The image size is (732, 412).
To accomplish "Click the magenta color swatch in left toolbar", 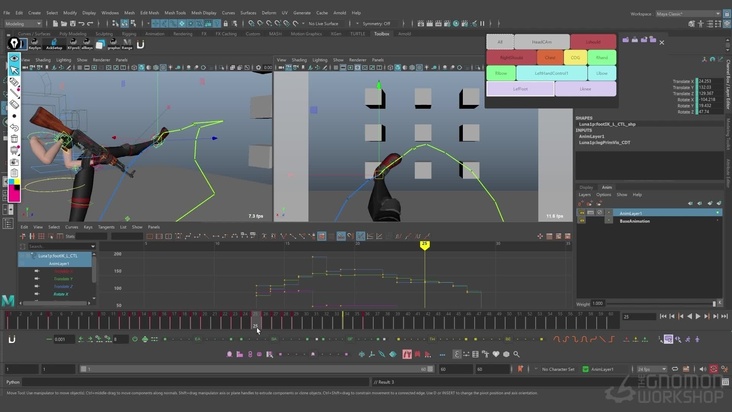I will tap(14, 195).
